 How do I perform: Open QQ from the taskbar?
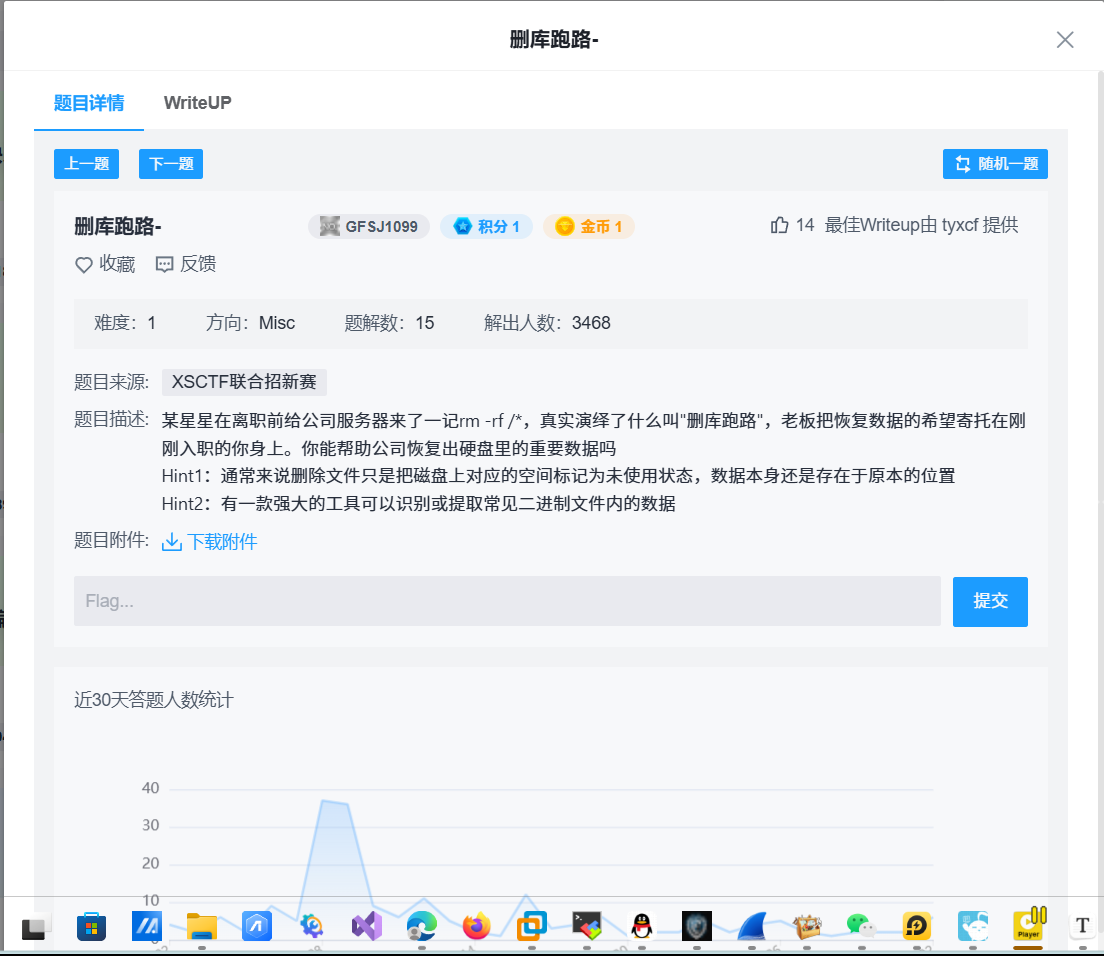pyautogui.click(x=641, y=926)
